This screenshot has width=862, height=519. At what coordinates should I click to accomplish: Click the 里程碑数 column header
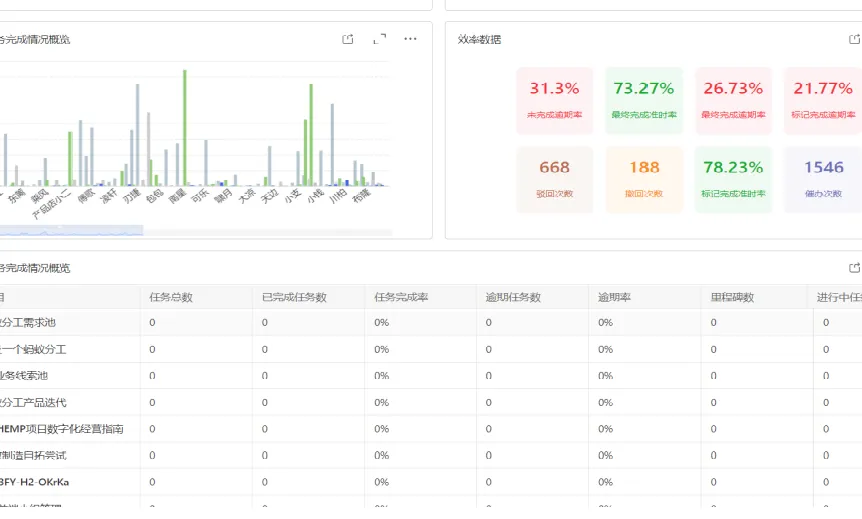click(x=732, y=297)
